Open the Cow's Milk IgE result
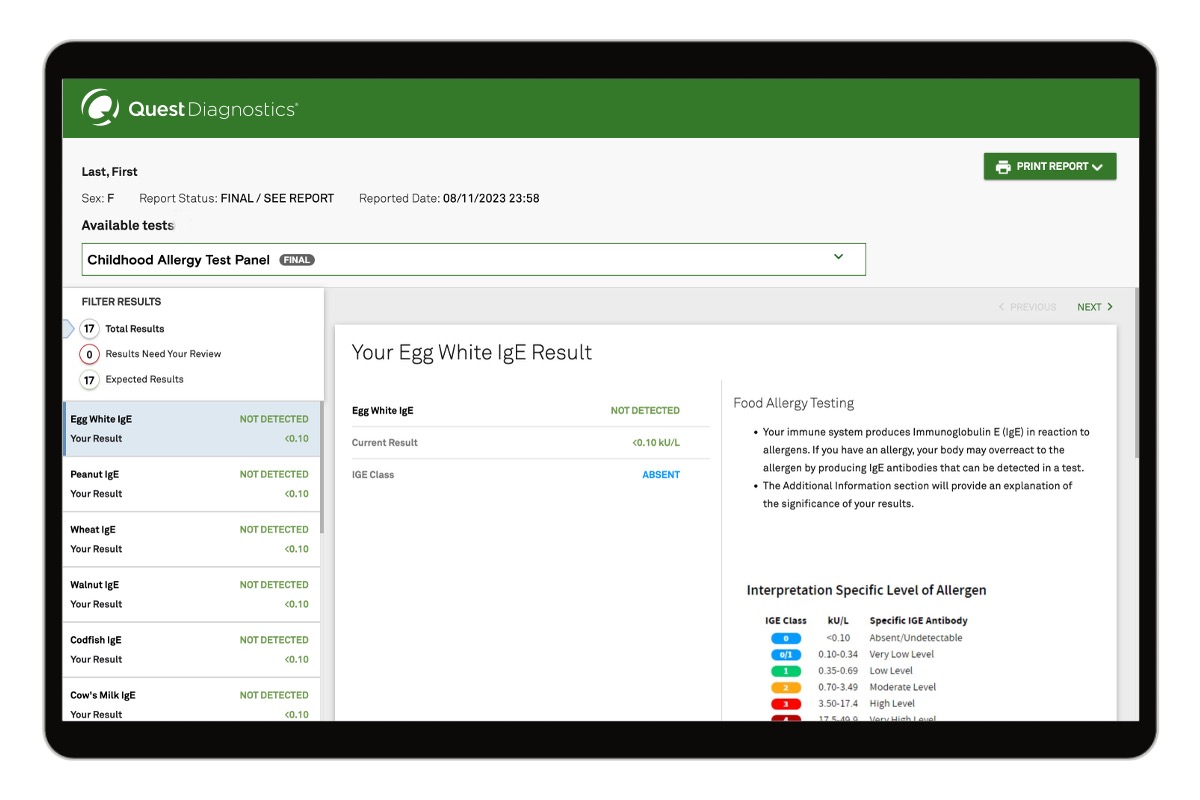 click(x=190, y=703)
